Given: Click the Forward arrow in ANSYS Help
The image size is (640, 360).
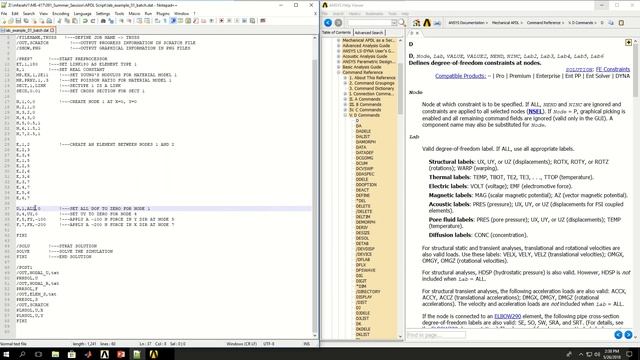Looking at the screenshot, I should 338,23.
